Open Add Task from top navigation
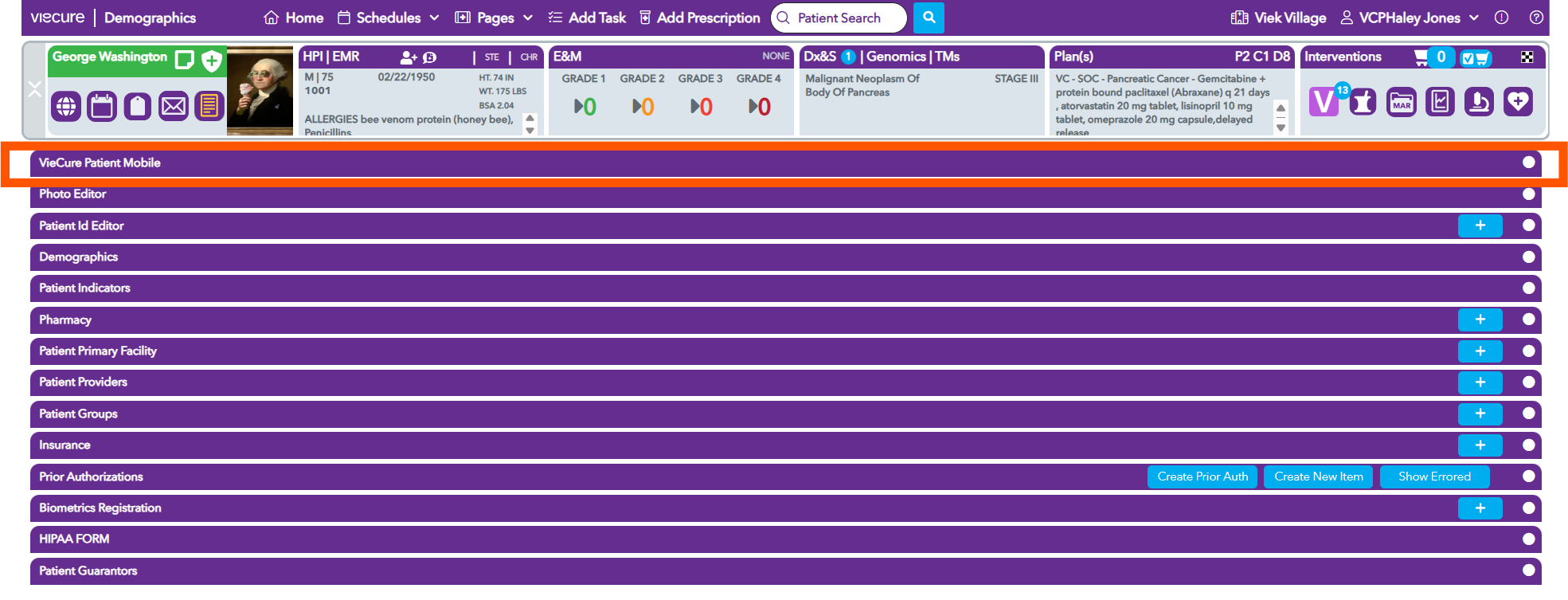 (587, 18)
